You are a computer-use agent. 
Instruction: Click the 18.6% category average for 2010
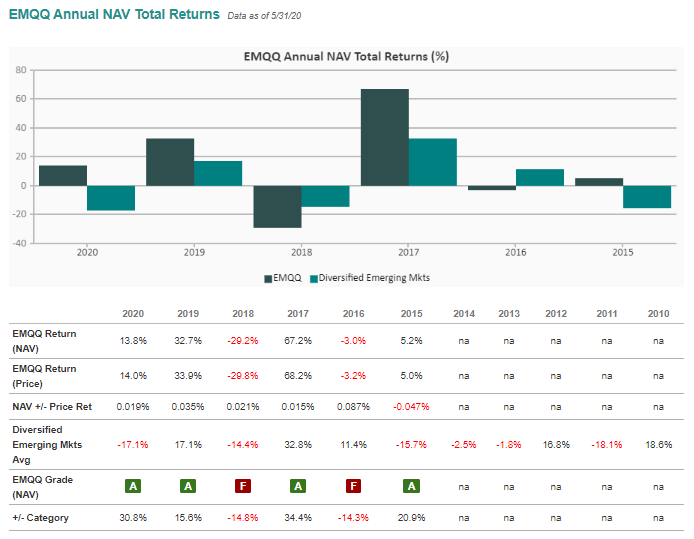659,444
